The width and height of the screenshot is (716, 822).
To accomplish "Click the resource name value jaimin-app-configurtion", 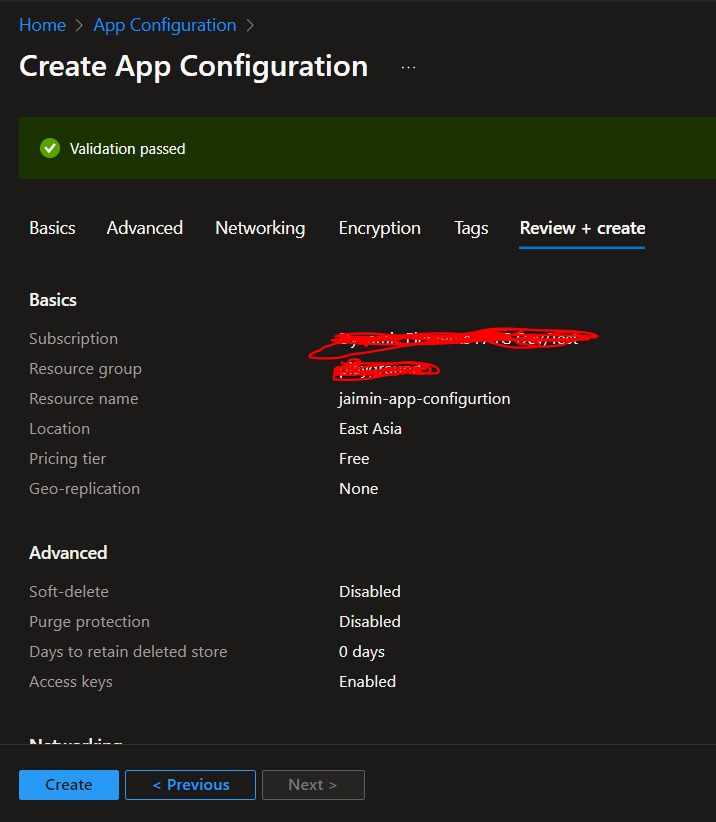I will tap(425, 398).
